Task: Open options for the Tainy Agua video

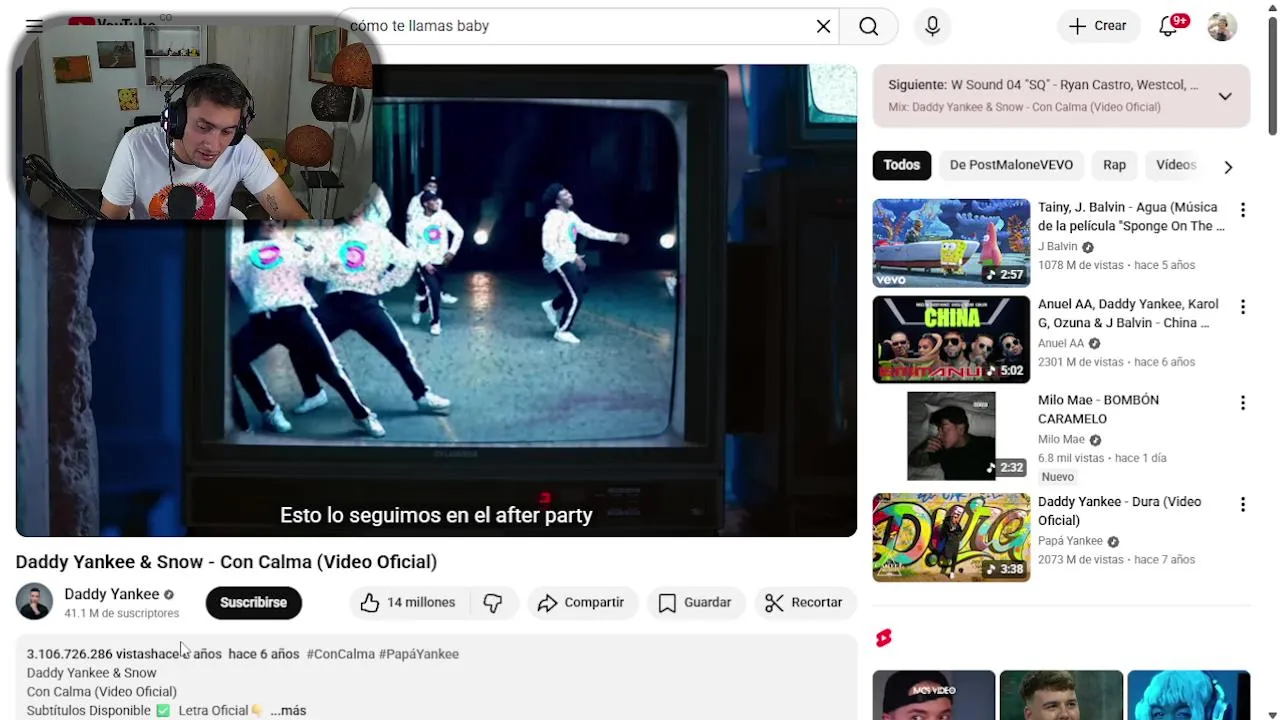Action: [x=1242, y=210]
